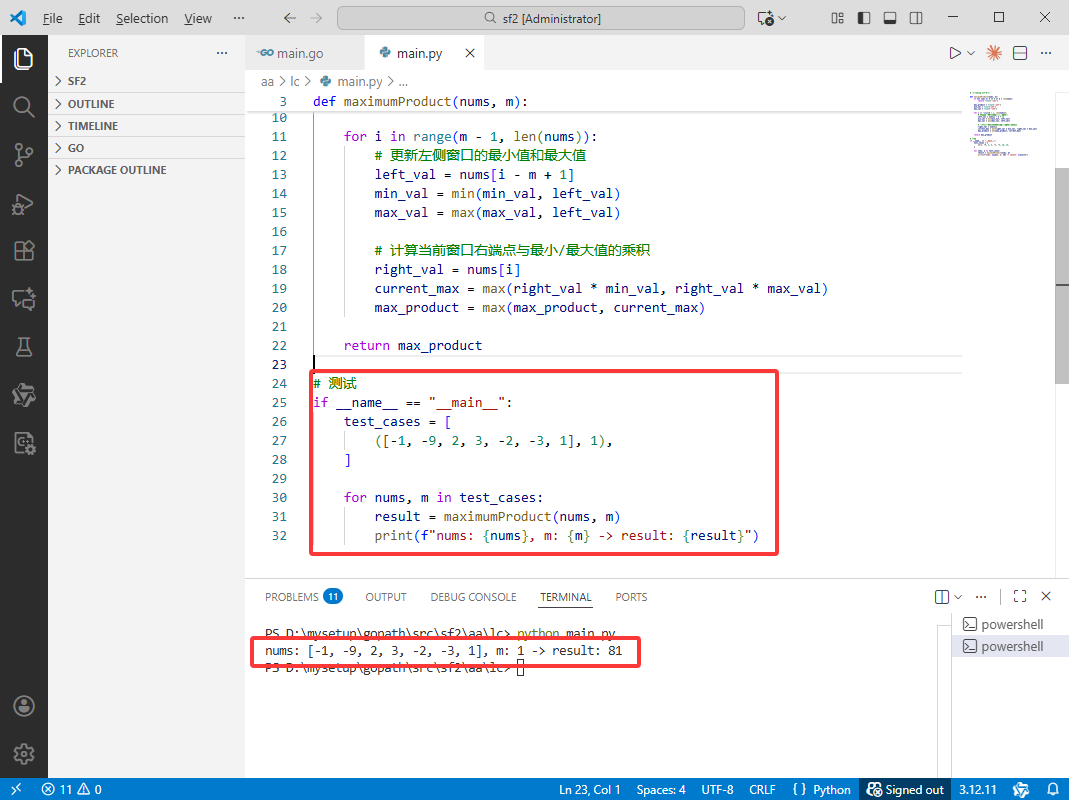The width and height of the screenshot is (1069, 800).
Task: Toggle the bottom panel visibility
Action: (890, 18)
